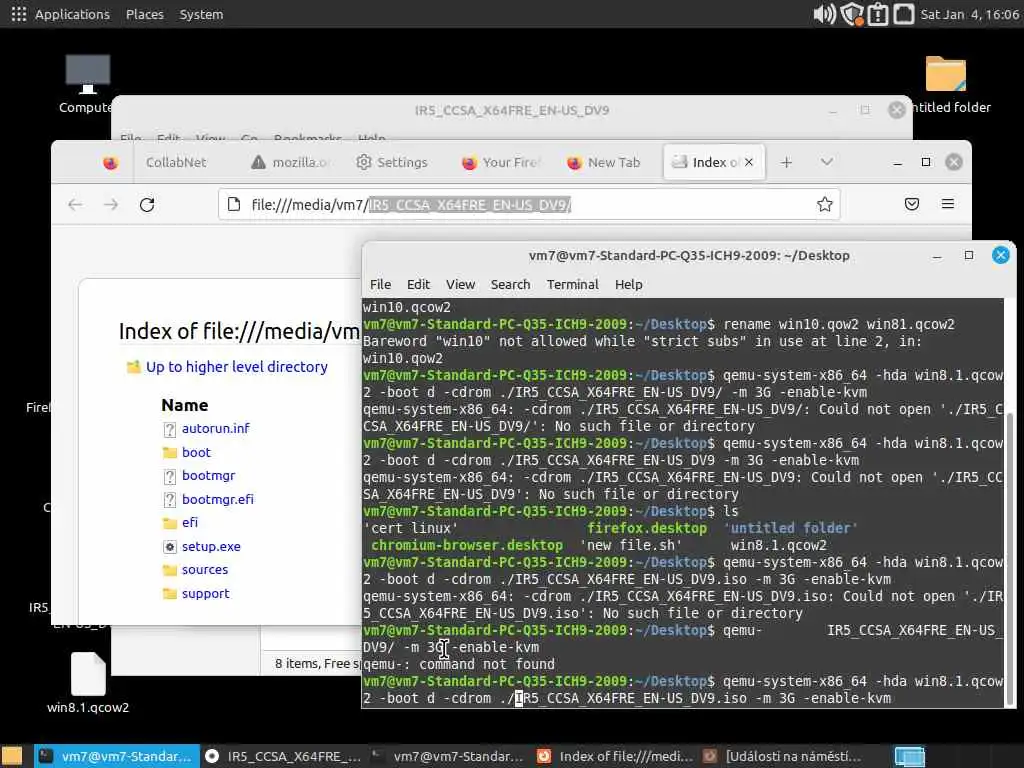
Task: Click the Firefox forward arrow
Action: 111,204
